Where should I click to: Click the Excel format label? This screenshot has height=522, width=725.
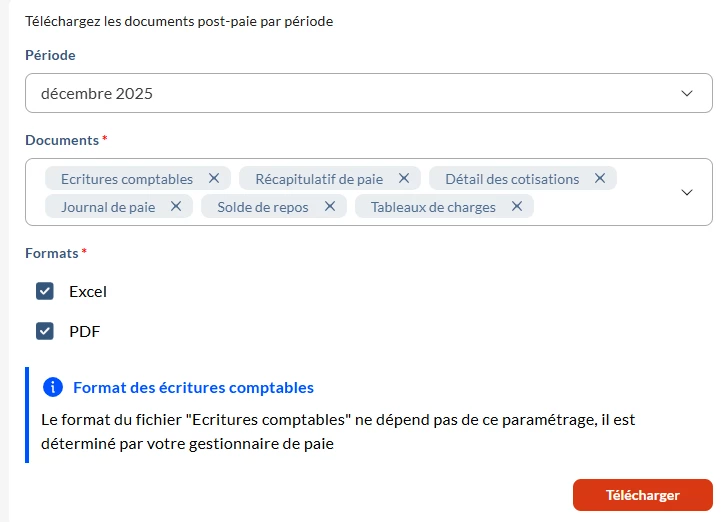coord(88,292)
